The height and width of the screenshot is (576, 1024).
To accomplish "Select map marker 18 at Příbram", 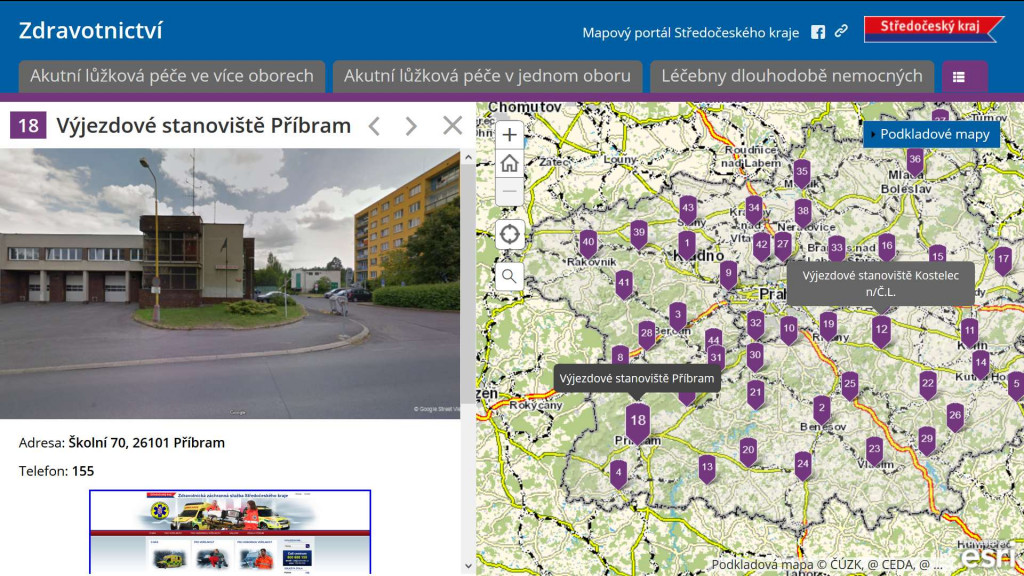I will coord(637,423).
